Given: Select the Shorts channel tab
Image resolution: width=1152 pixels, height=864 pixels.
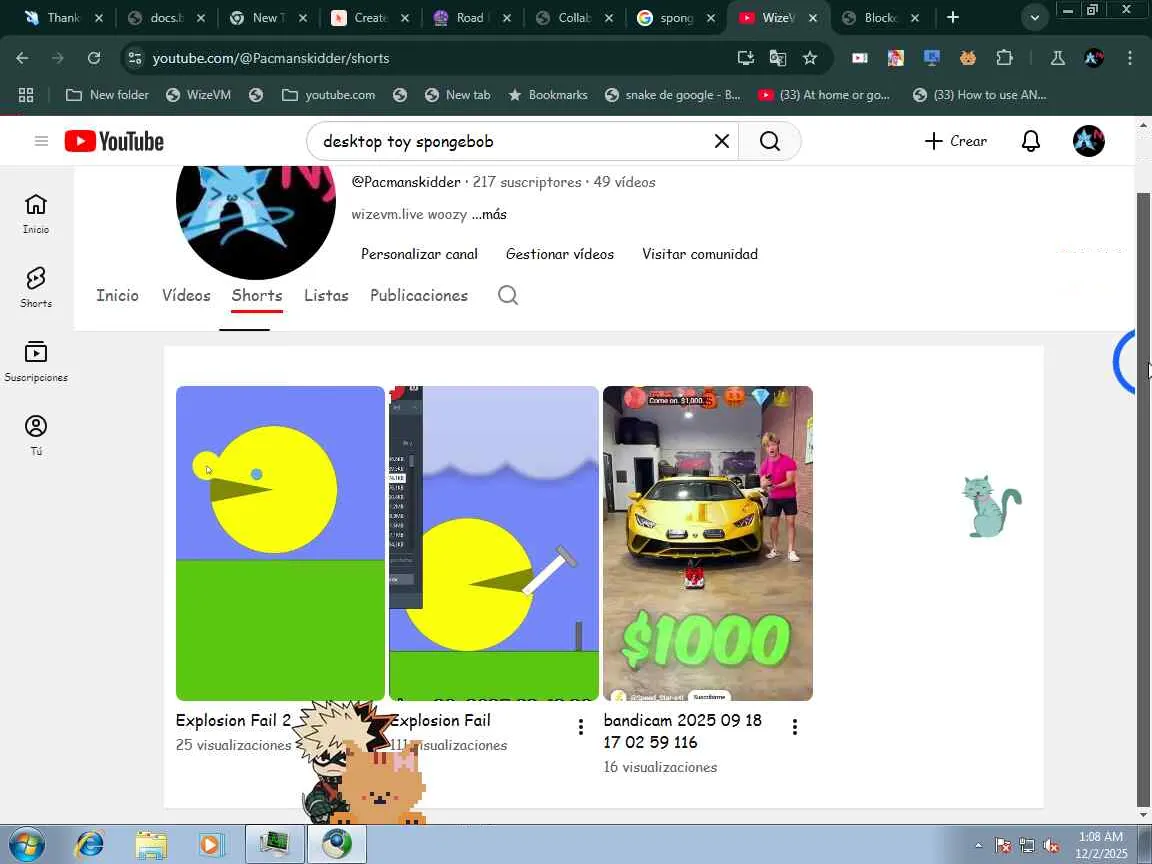Looking at the screenshot, I should (x=256, y=295).
